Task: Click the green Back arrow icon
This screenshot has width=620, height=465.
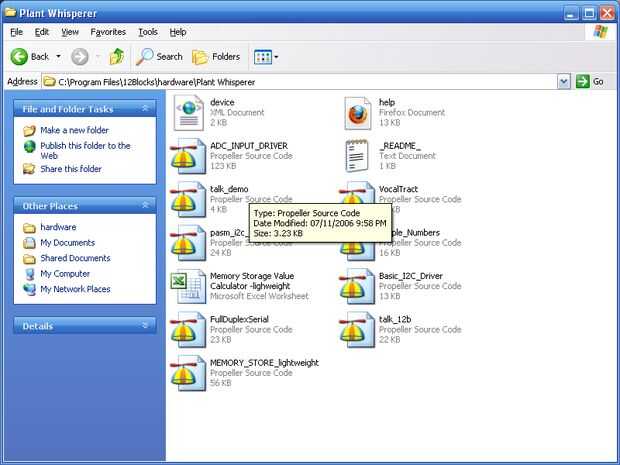Action: tap(19, 57)
